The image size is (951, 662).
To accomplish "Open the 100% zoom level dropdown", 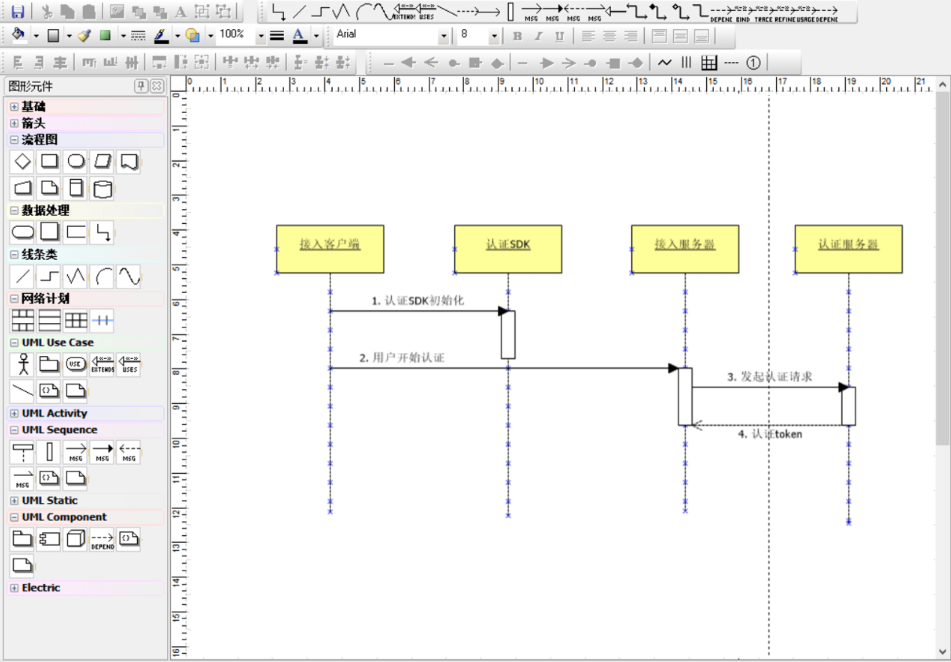I will tap(261, 36).
